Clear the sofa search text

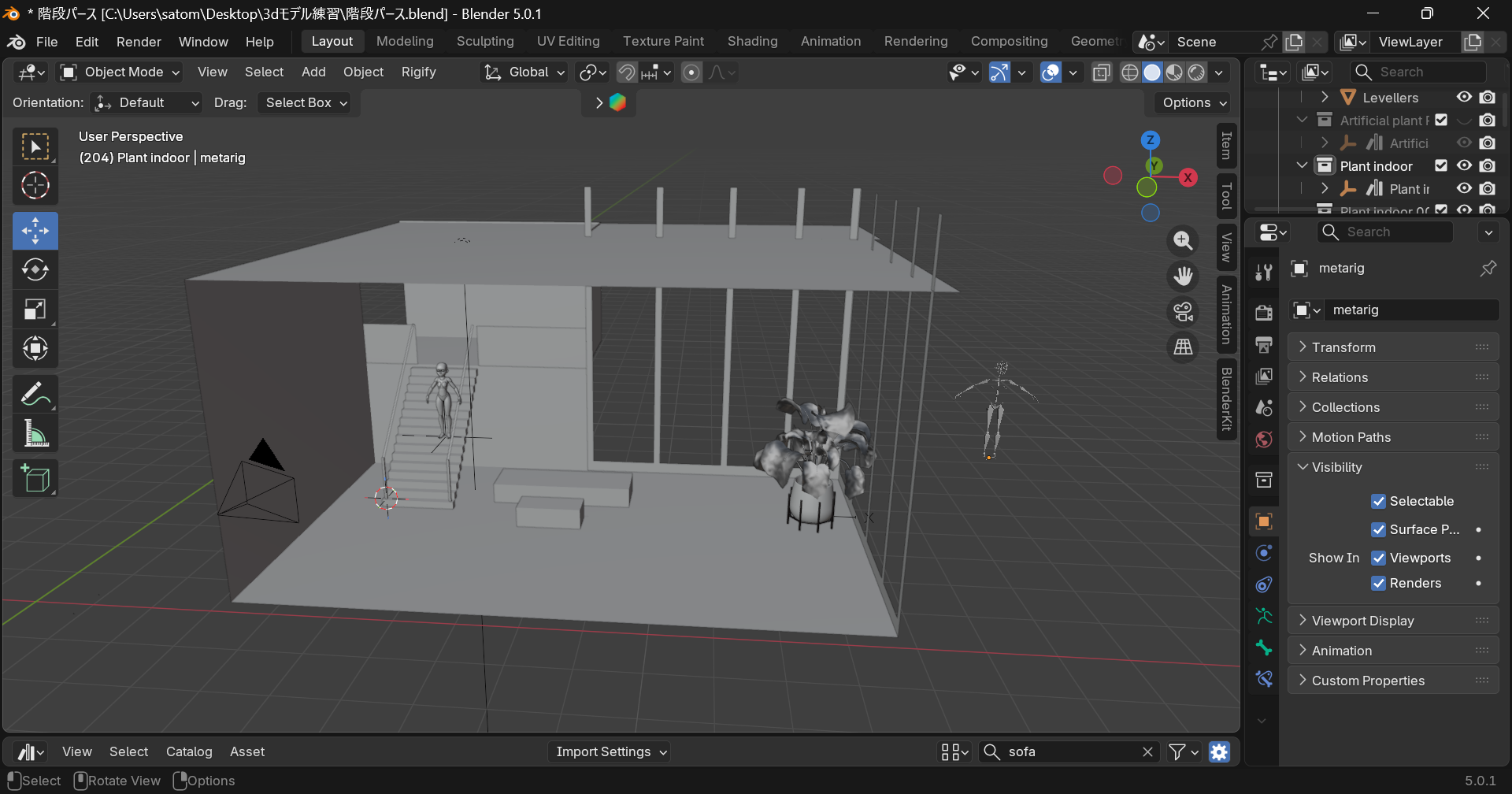pos(1147,752)
